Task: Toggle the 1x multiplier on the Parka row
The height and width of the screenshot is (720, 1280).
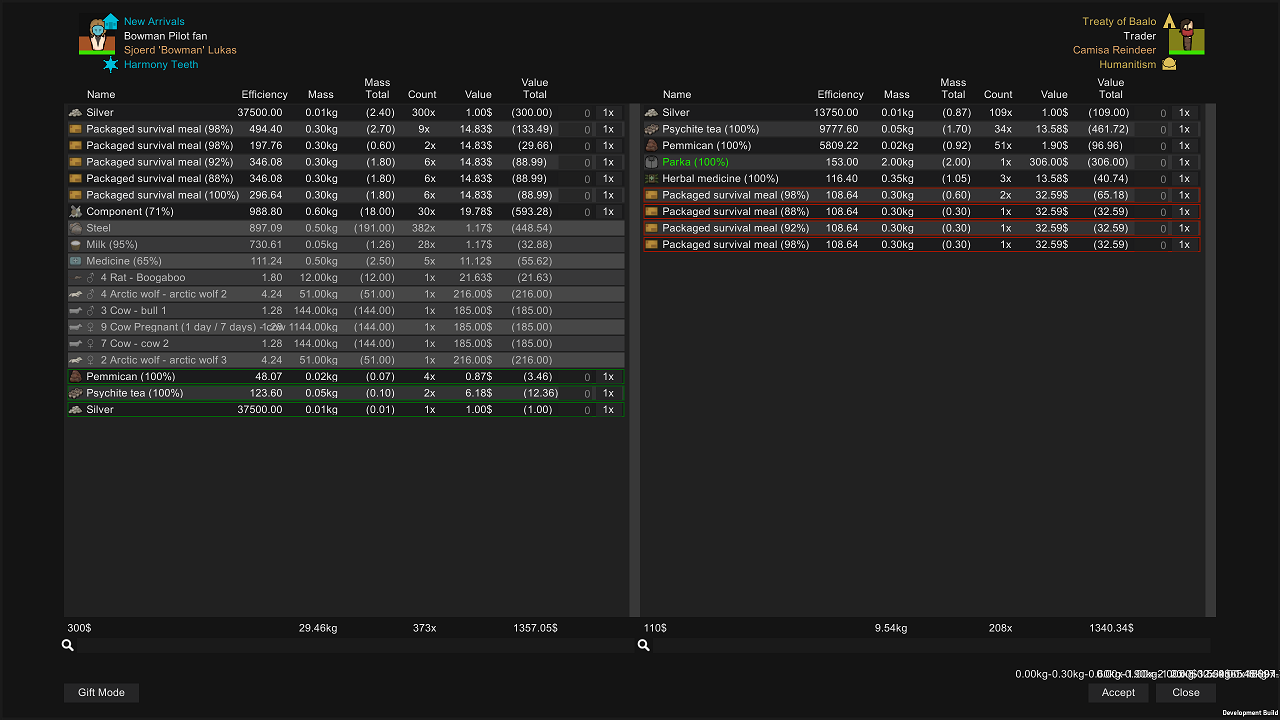Action: pos(1184,162)
